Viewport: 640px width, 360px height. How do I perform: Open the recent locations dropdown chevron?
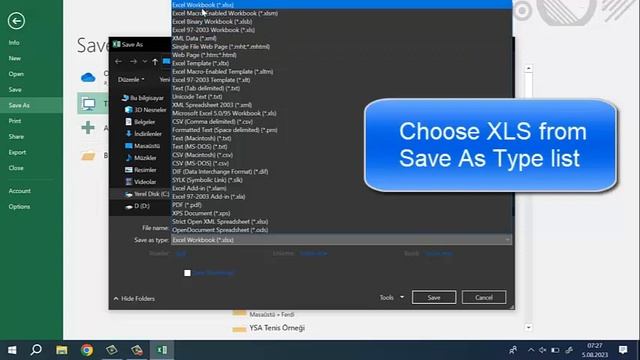144,62
